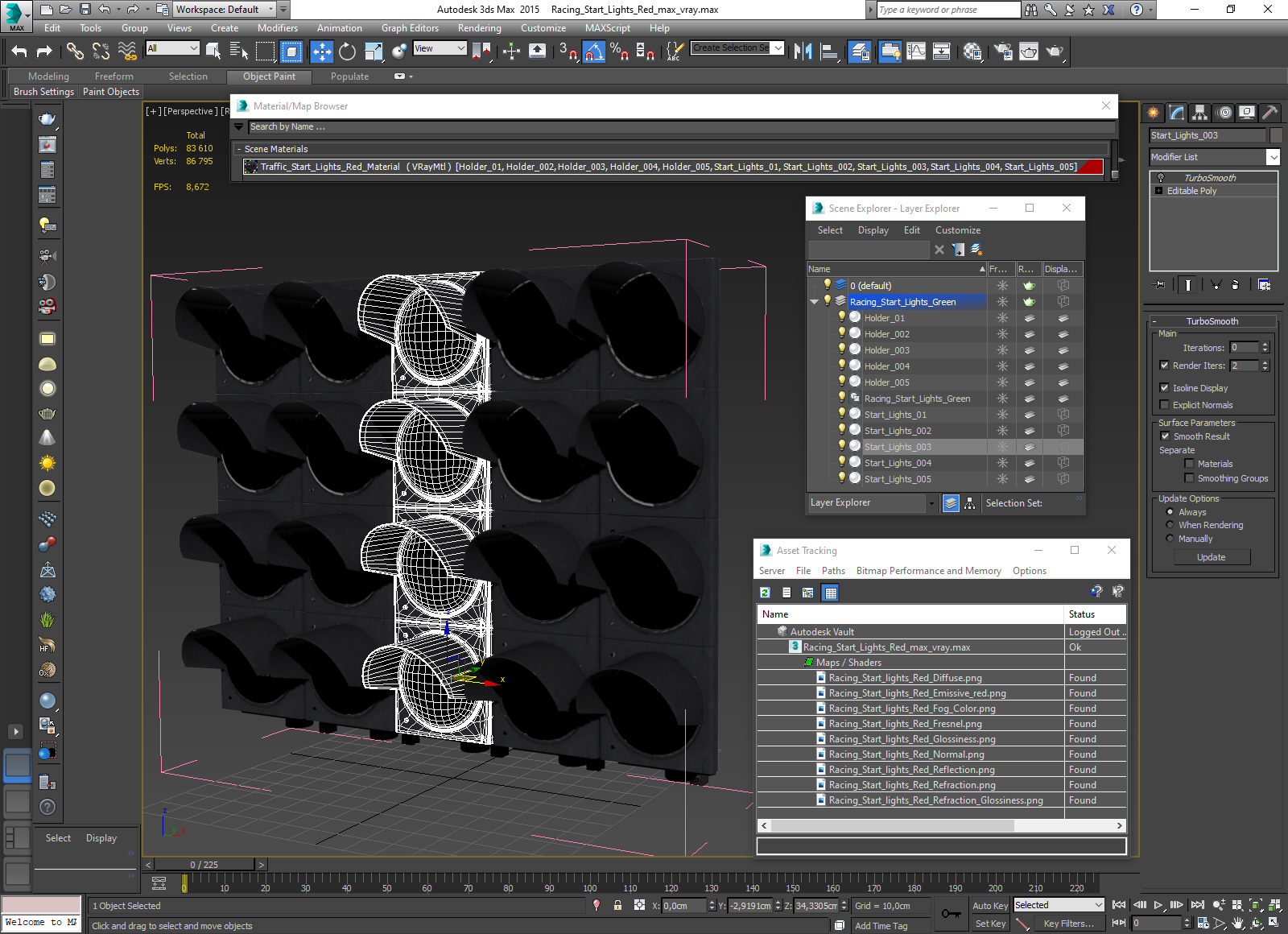
Task: Click the Render Production teapot icon
Action: click(x=1055, y=52)
